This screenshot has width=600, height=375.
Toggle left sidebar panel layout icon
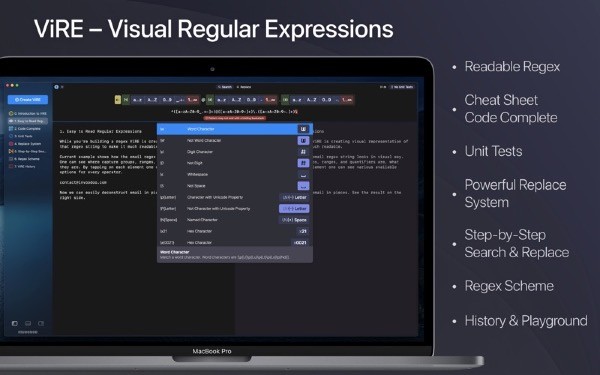pyautogui.click(x=15, y=323)
